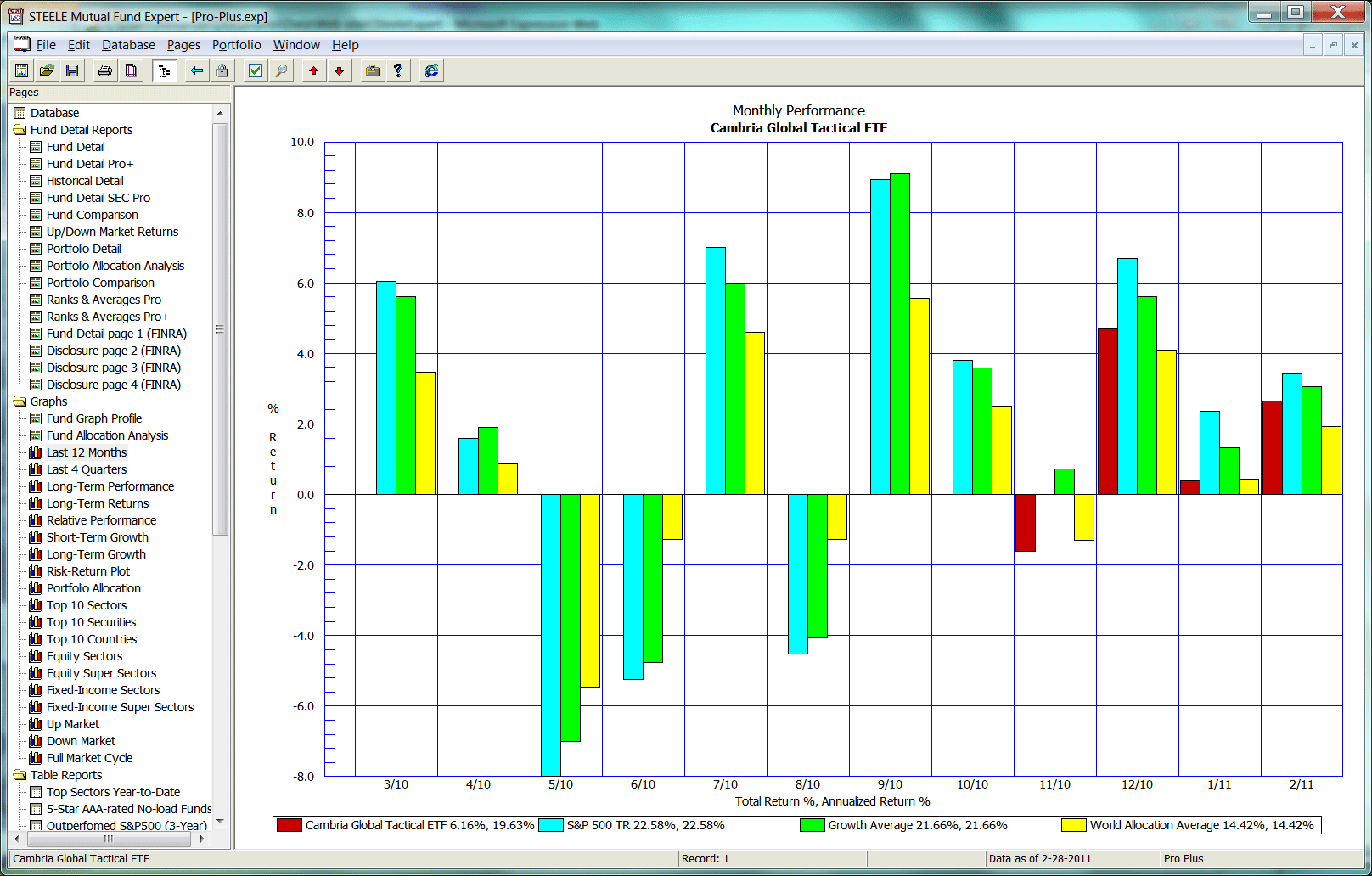The image size is (1372, 876).
Task: Open the Full Market Cycle graph
Action: pos(90,758)
